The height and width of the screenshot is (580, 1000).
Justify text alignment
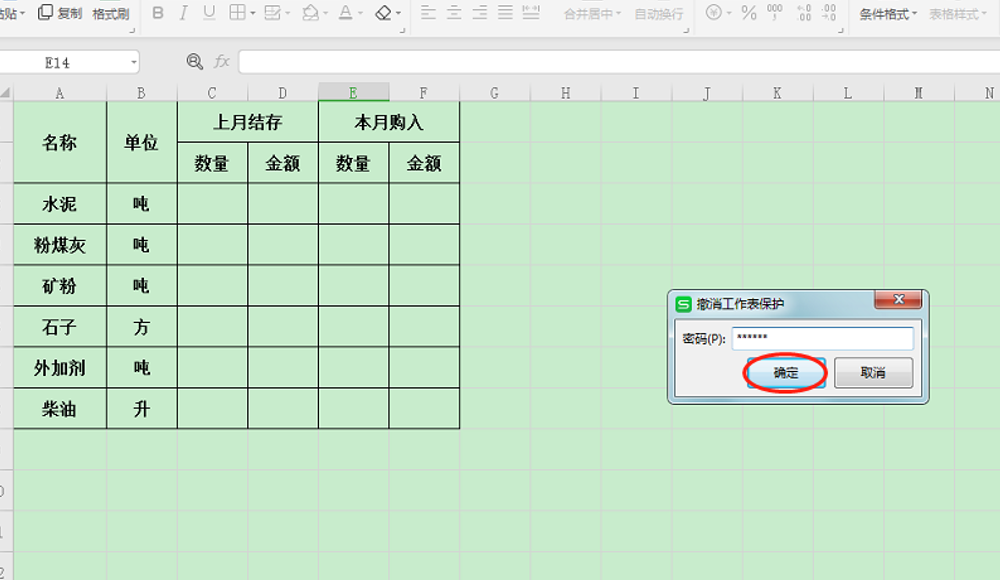(505, 13)
